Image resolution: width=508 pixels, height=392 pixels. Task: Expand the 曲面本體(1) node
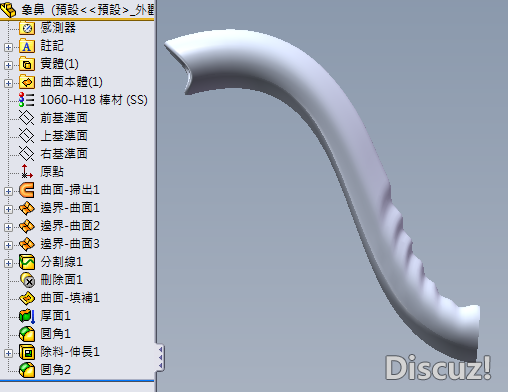(9, 83)
